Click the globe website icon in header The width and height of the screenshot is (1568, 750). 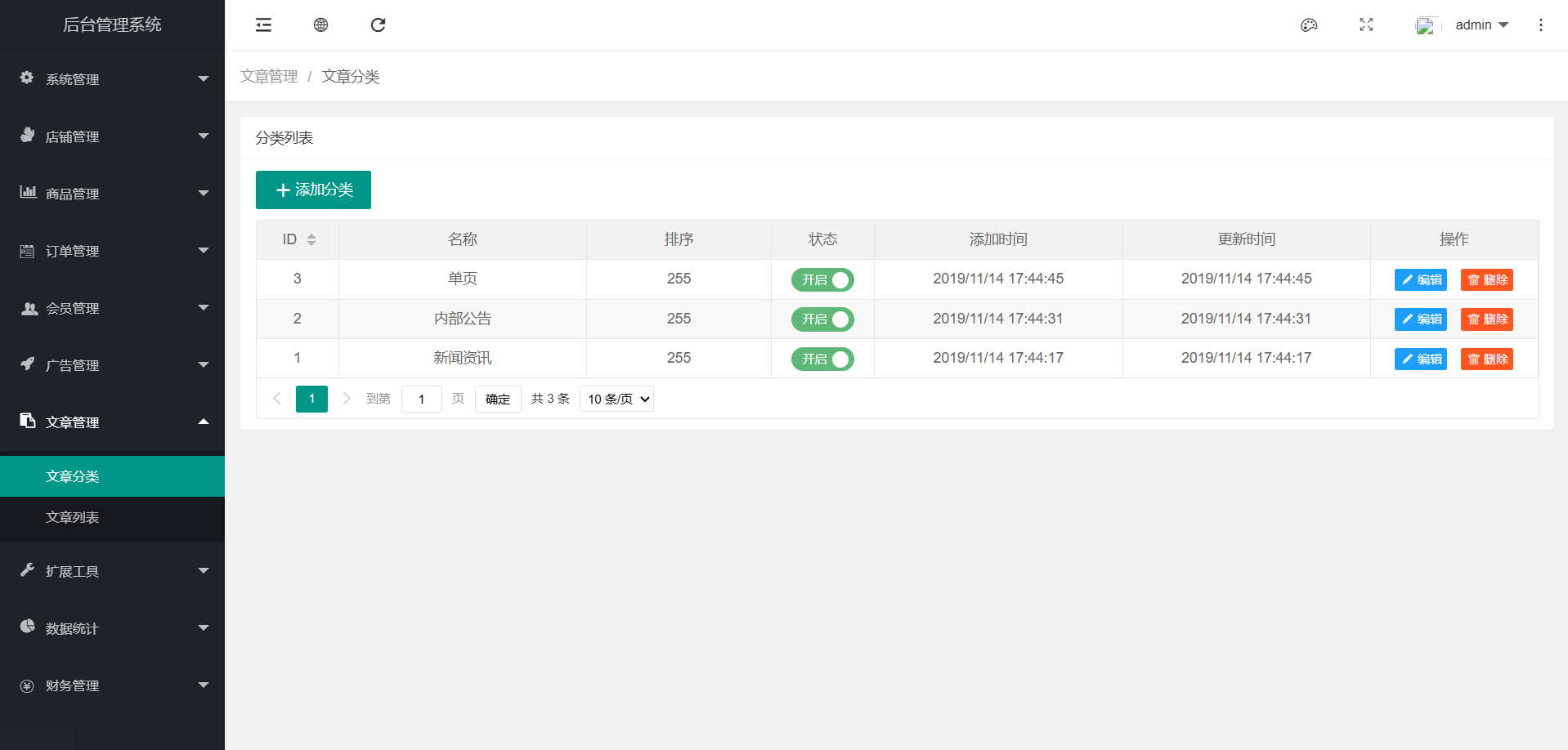[320, 25]
